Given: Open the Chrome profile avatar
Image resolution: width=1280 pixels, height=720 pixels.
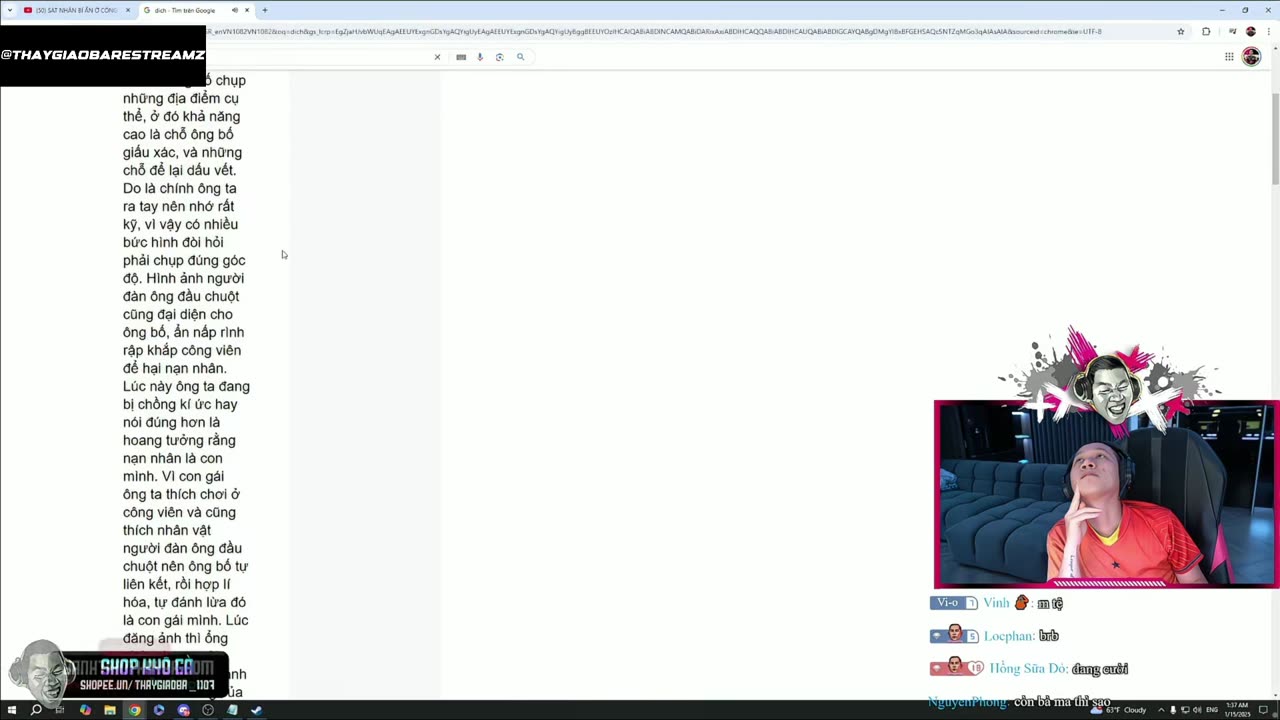Looking at the screenshot, I should [x=1250, y=31].
